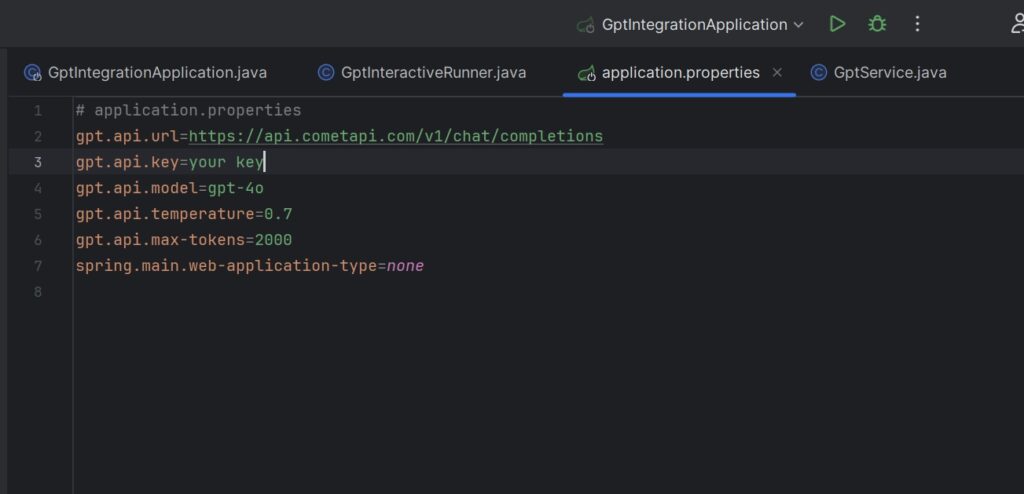Image resolution: width=1024 pixels, height=494 pixels.
Task: Open the three-dot more actions menu
Action: pyautogui.click(x=917, y=24)
